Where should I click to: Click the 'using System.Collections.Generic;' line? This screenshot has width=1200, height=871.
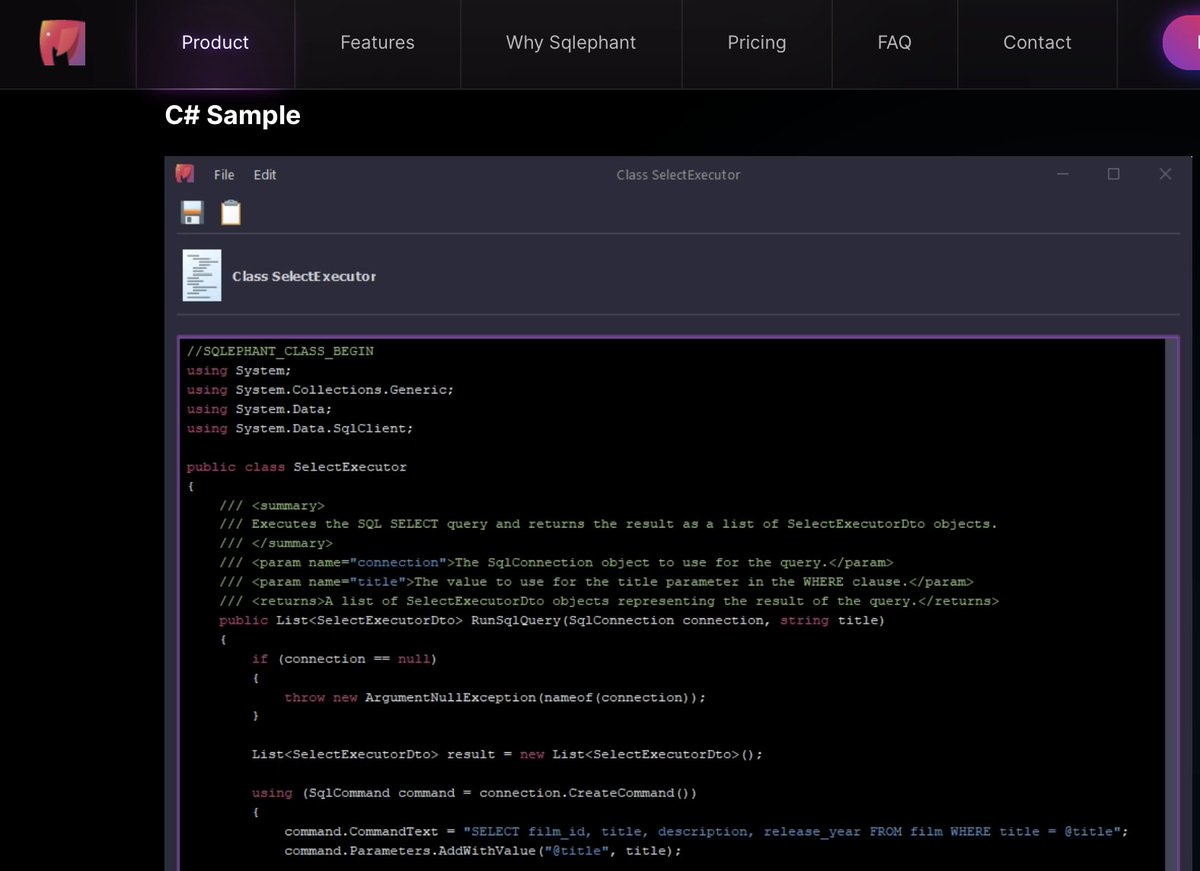(x=320, y=390)
